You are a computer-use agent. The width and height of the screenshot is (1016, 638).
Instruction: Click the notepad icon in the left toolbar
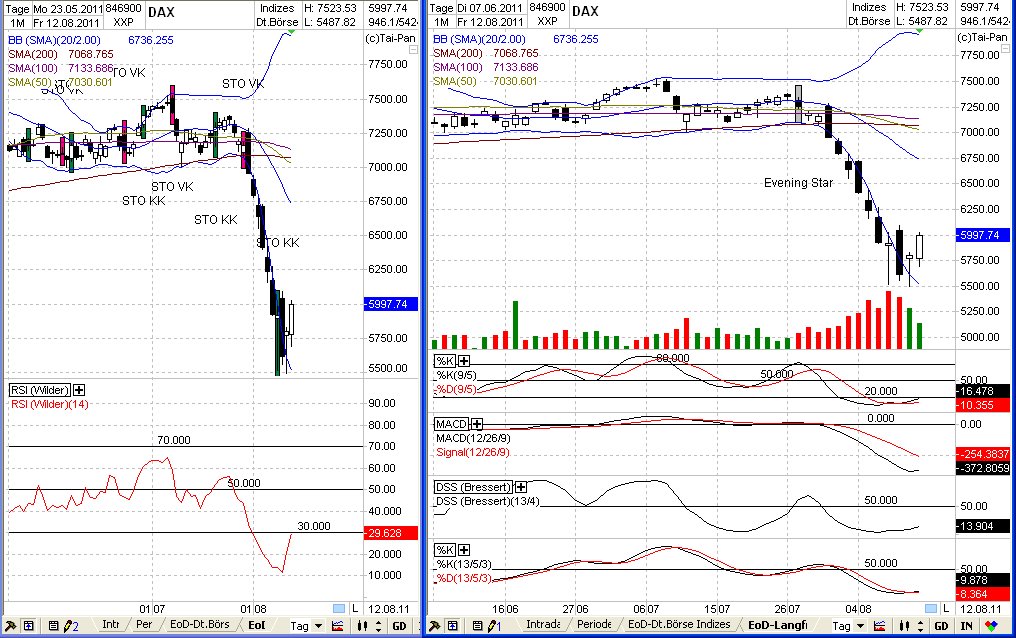pos(54,624)
